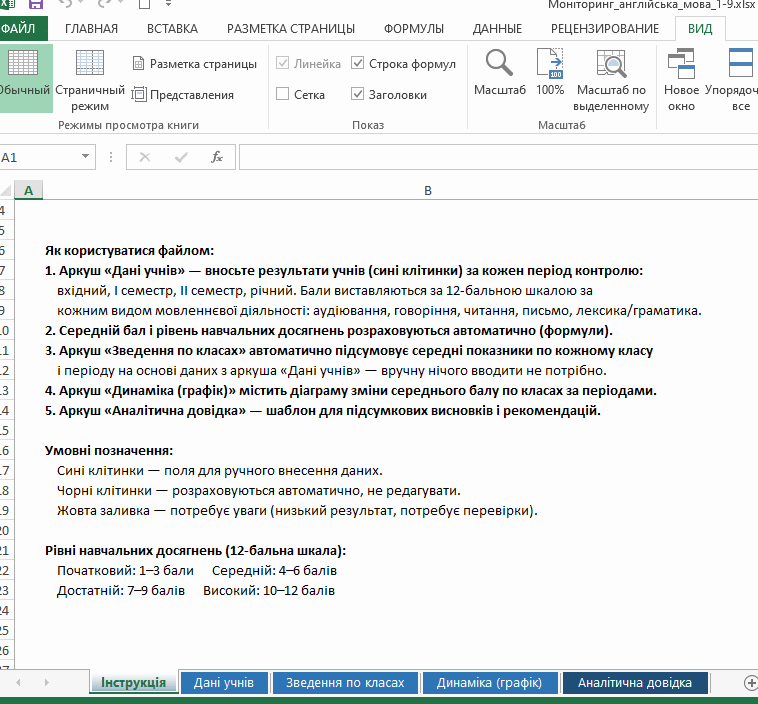The width and height of the screenshot is (758, 704).
Task: Switch to ВСТАВКА ribbon tab
Action: [172, 29]
